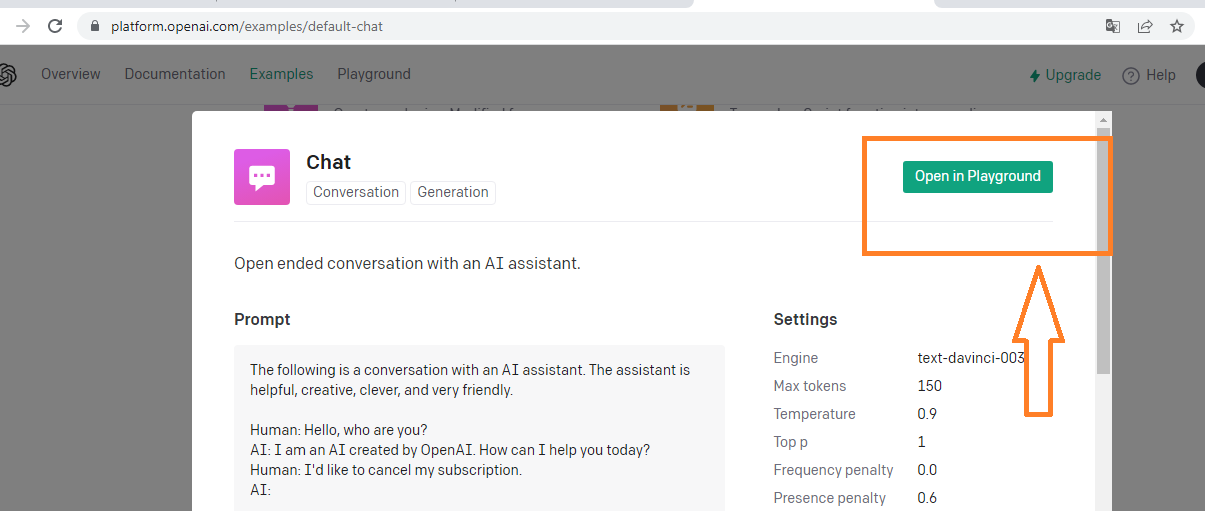This screenshot has height=511, width=1205.
Task: Click the translate page icon
Action: click(x=1112, y=26)
